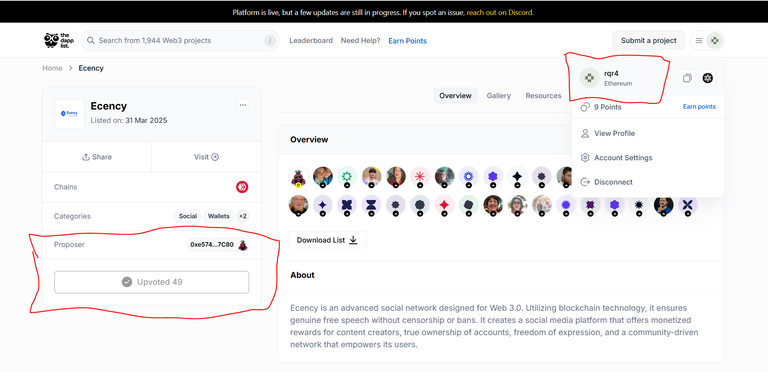Viewport: 768px width, 372px height.
Task: Copy wallet address icon beside rqr4
Action: (687, 78)
